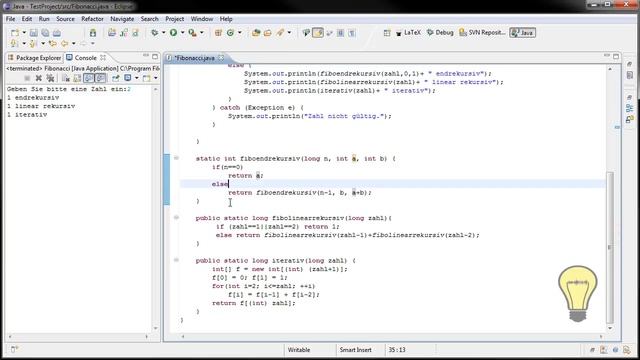The width and height of the screenshot is (640, 360).
Task: Open the Edit menu
Action: (27, 19)
